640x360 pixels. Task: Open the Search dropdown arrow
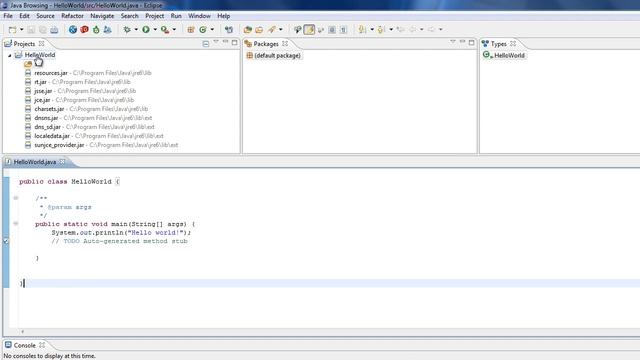tap(280, 29)
